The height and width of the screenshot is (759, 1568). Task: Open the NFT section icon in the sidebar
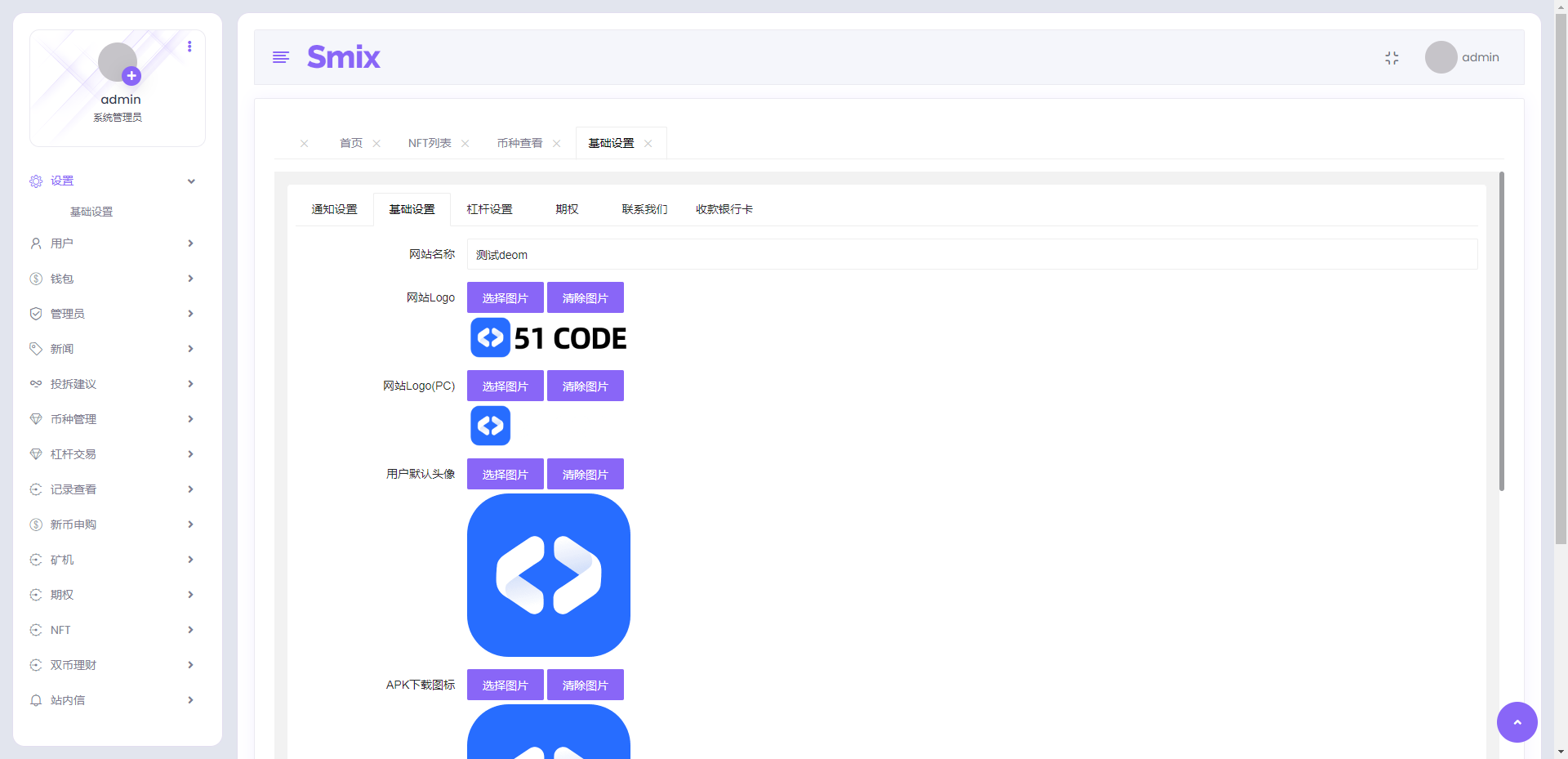click(x=35, y=629)
